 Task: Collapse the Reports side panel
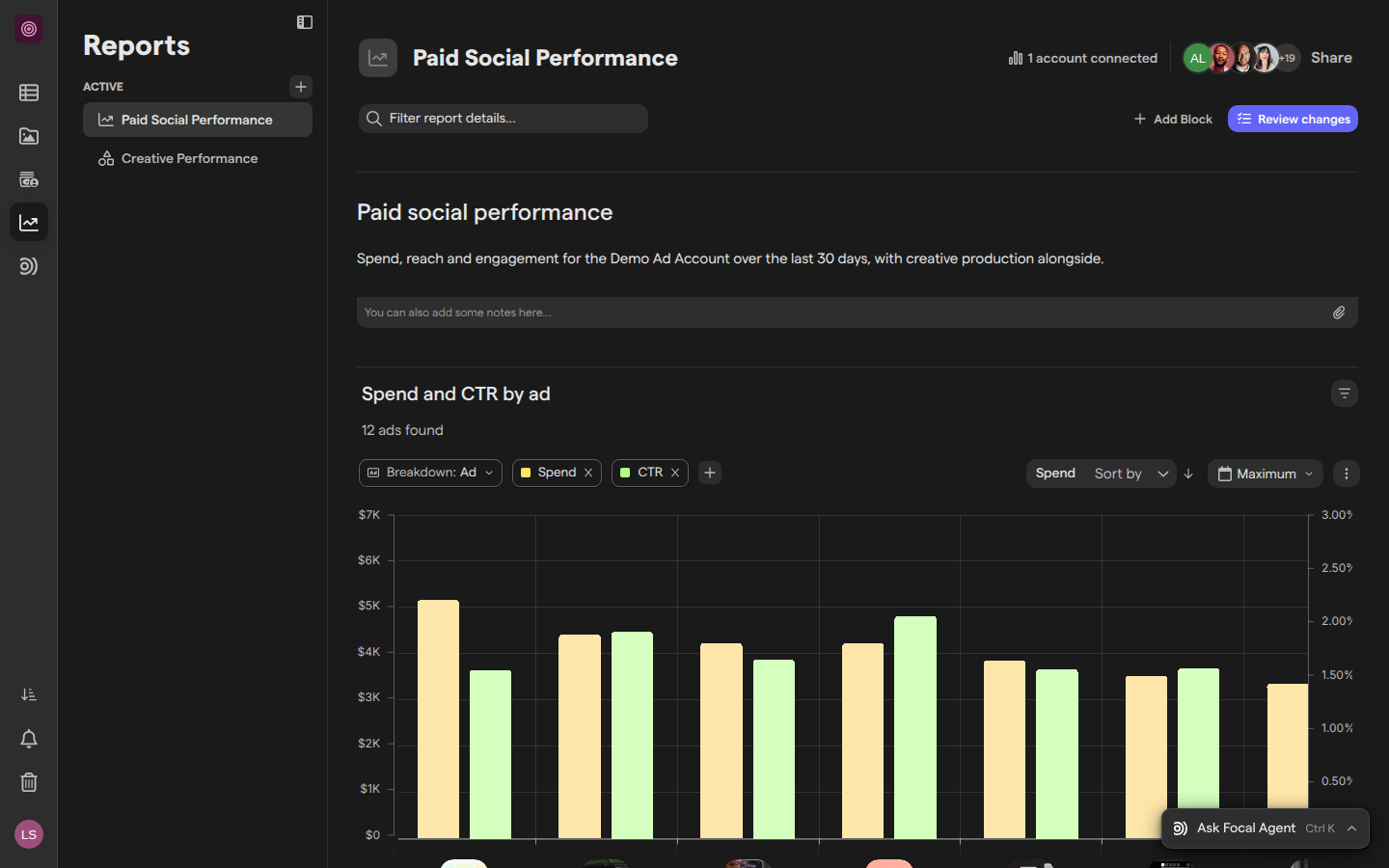(305, 22)
